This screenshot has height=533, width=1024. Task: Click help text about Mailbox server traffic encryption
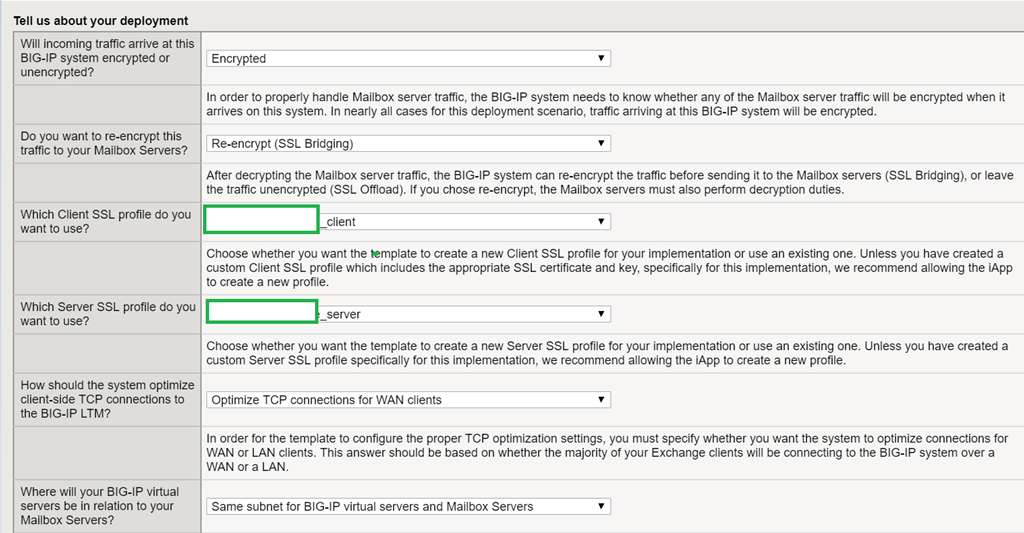pos(605,104)
